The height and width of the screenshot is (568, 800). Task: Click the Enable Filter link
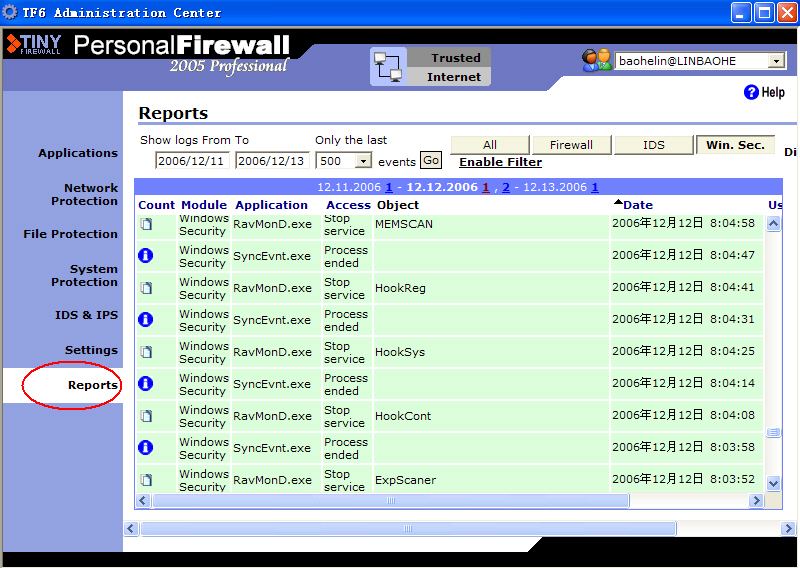pyautogui.click(x=501, y=162)
